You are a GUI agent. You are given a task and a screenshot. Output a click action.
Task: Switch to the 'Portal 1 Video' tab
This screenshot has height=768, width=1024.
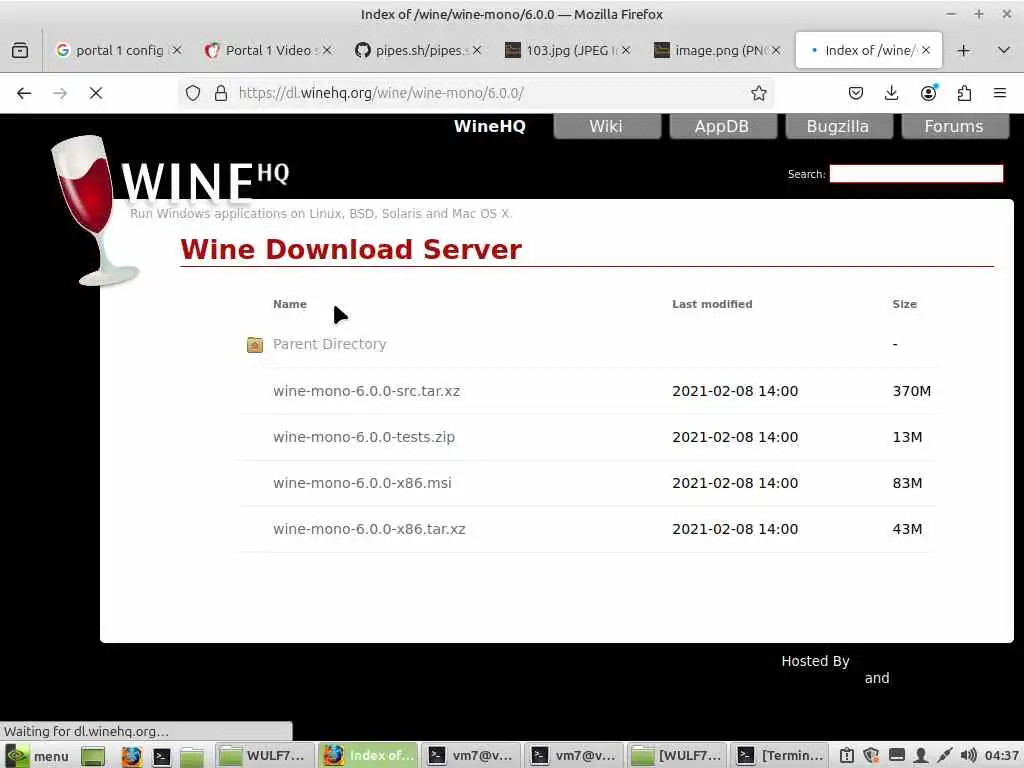click(x=268, y=50)
